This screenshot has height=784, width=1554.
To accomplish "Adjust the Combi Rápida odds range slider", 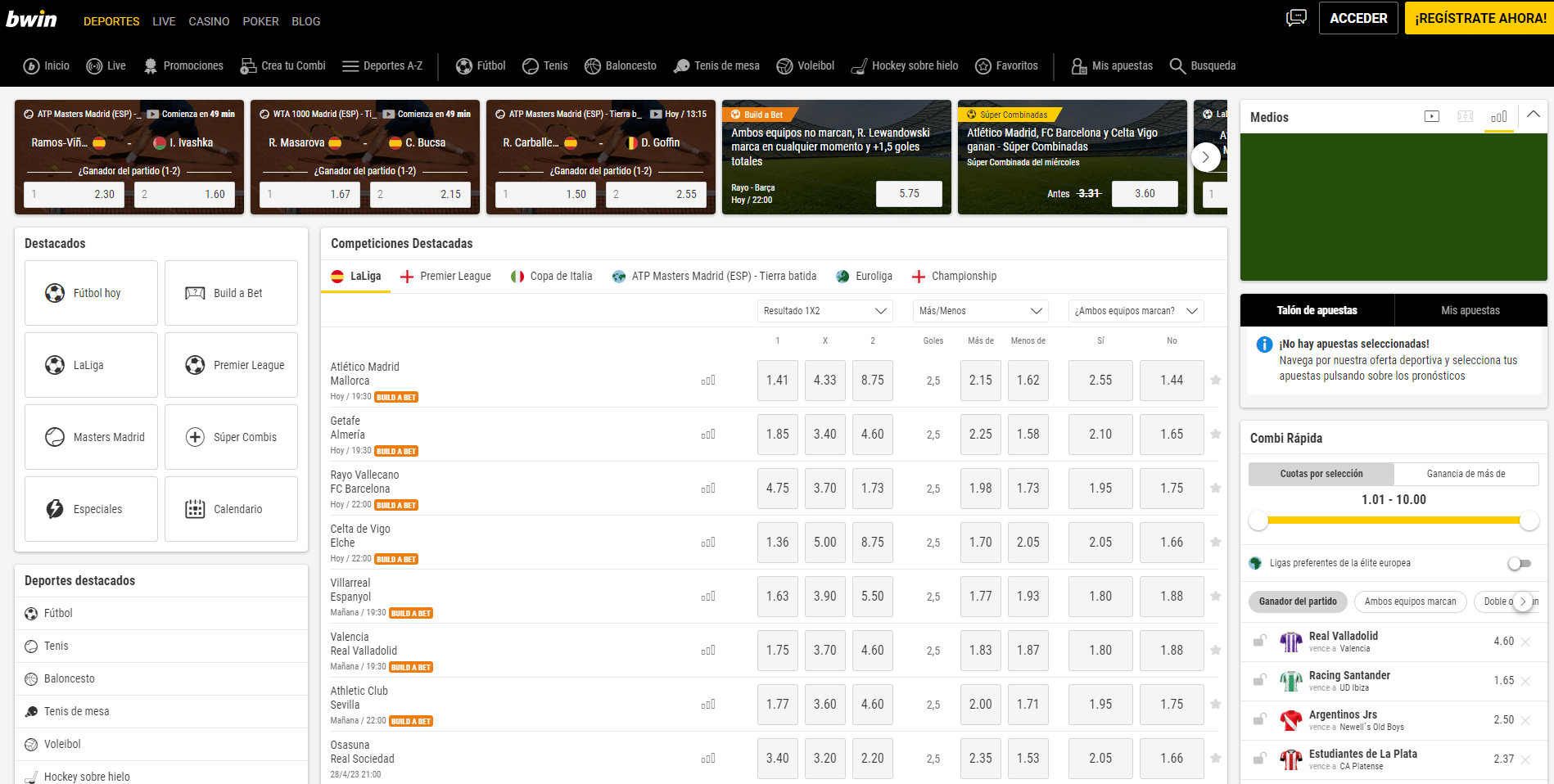I will coord(1392,520).
